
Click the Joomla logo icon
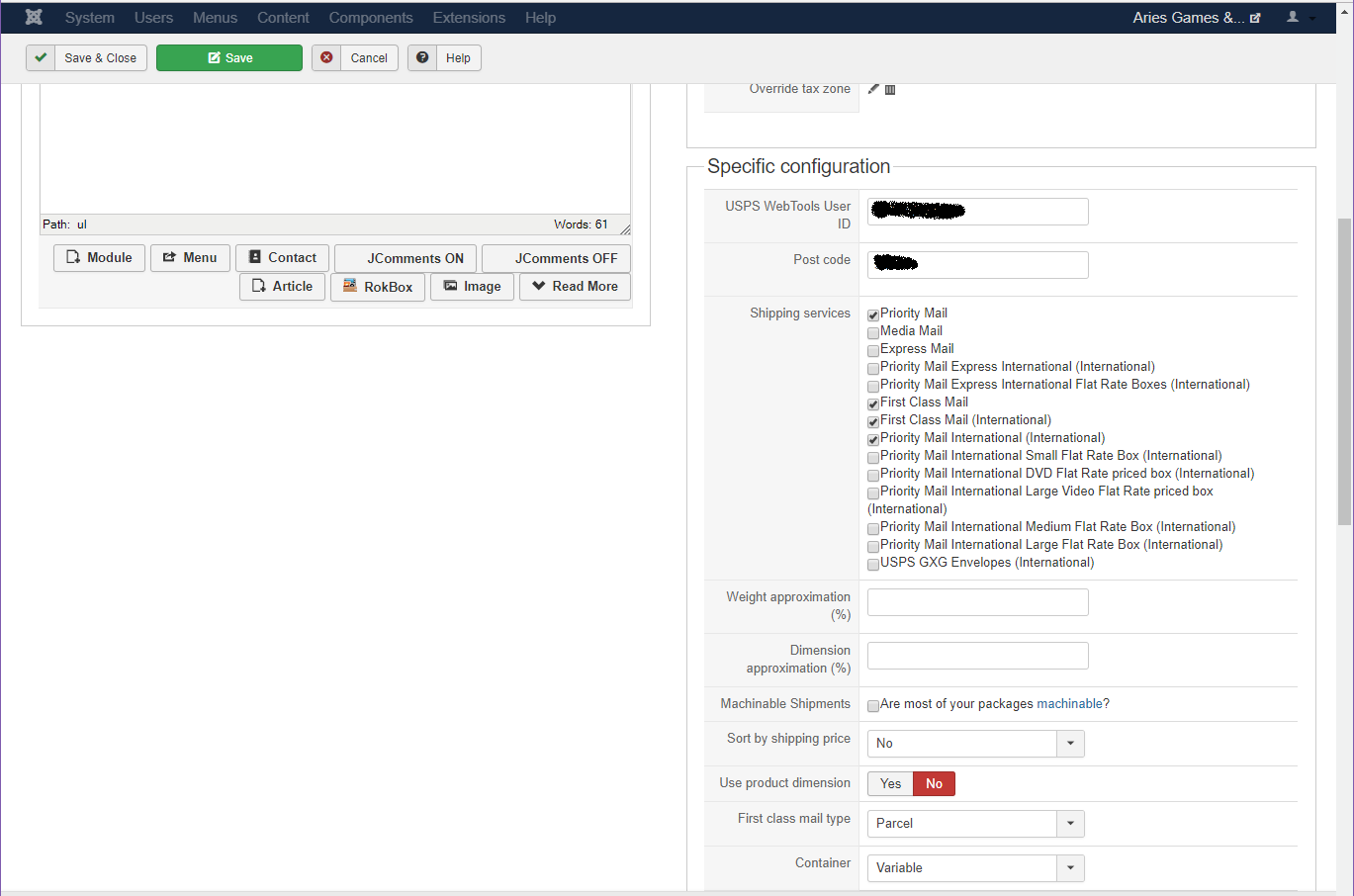pyautogui.click(x=34, y=17)
